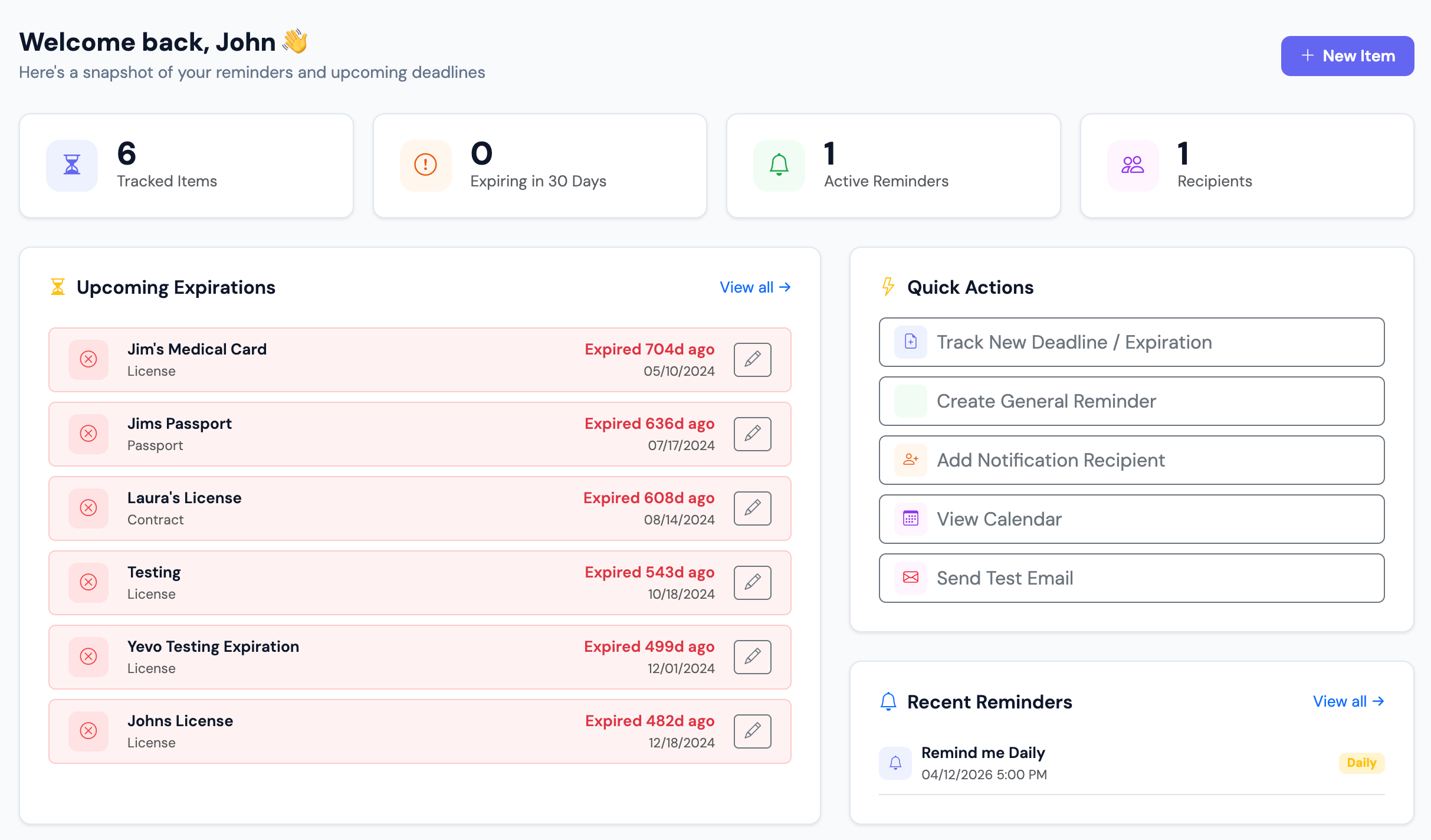Click the New Item button
Viewport: 1431px width, 840px height.
[1347, 56]
